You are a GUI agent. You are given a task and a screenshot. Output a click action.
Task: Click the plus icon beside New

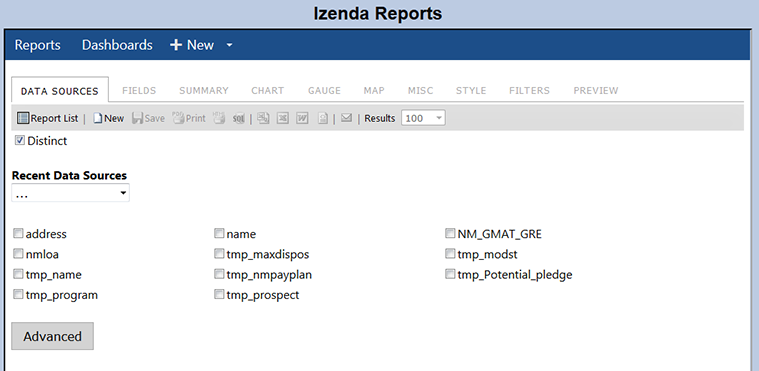pos(176,45)
